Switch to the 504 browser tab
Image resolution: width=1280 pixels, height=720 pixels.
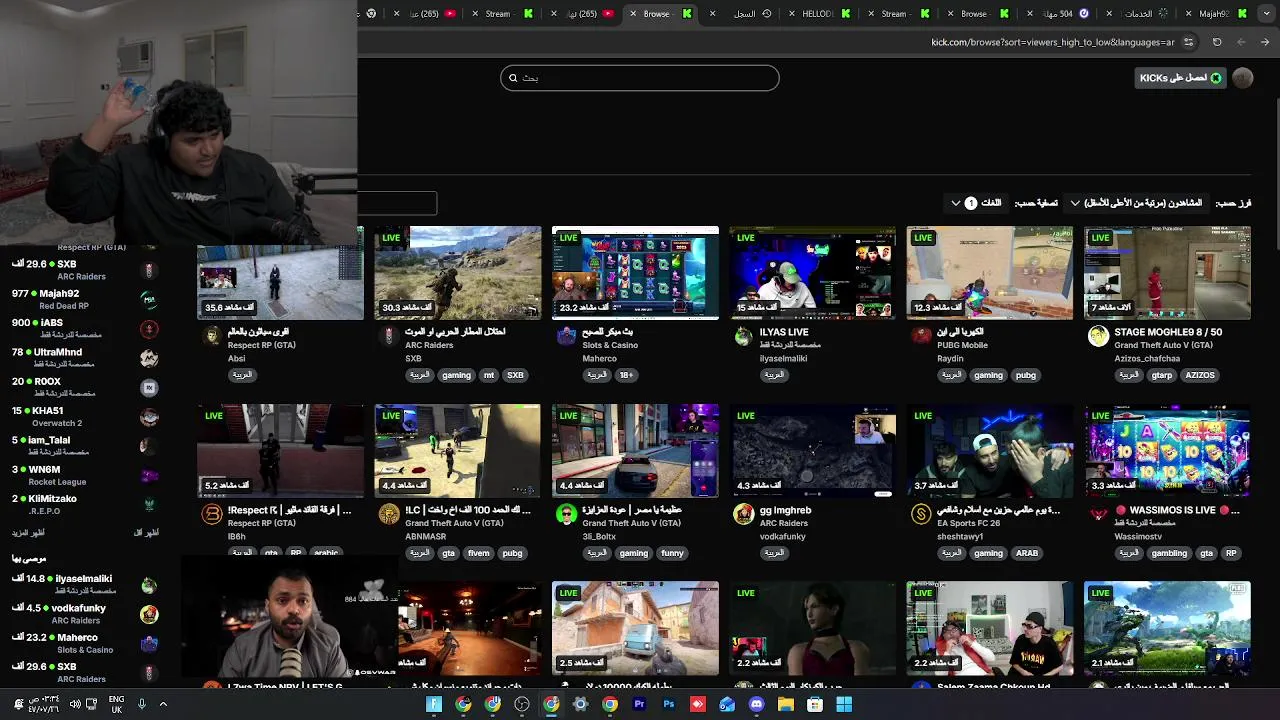[x=1056, y=14]
